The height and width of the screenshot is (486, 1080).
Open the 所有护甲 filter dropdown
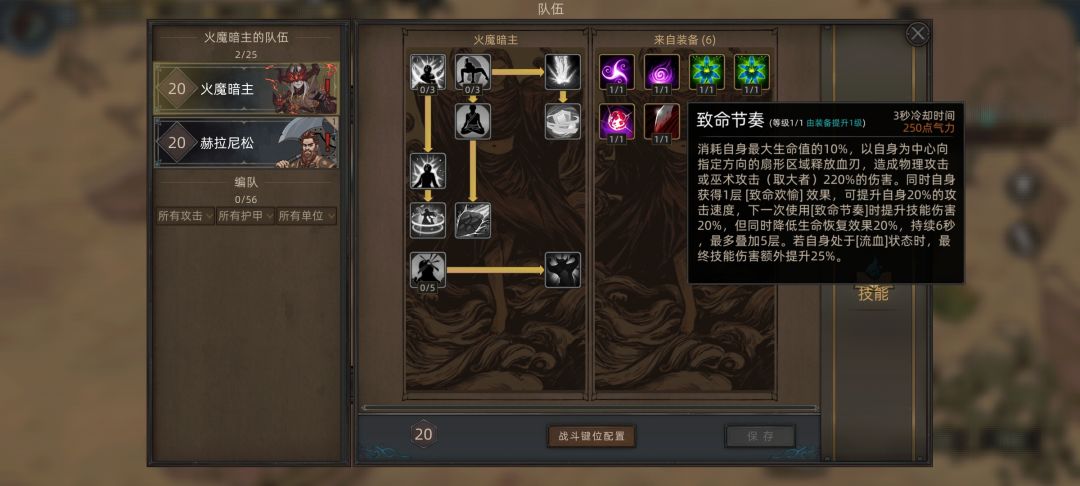[246, 216]
